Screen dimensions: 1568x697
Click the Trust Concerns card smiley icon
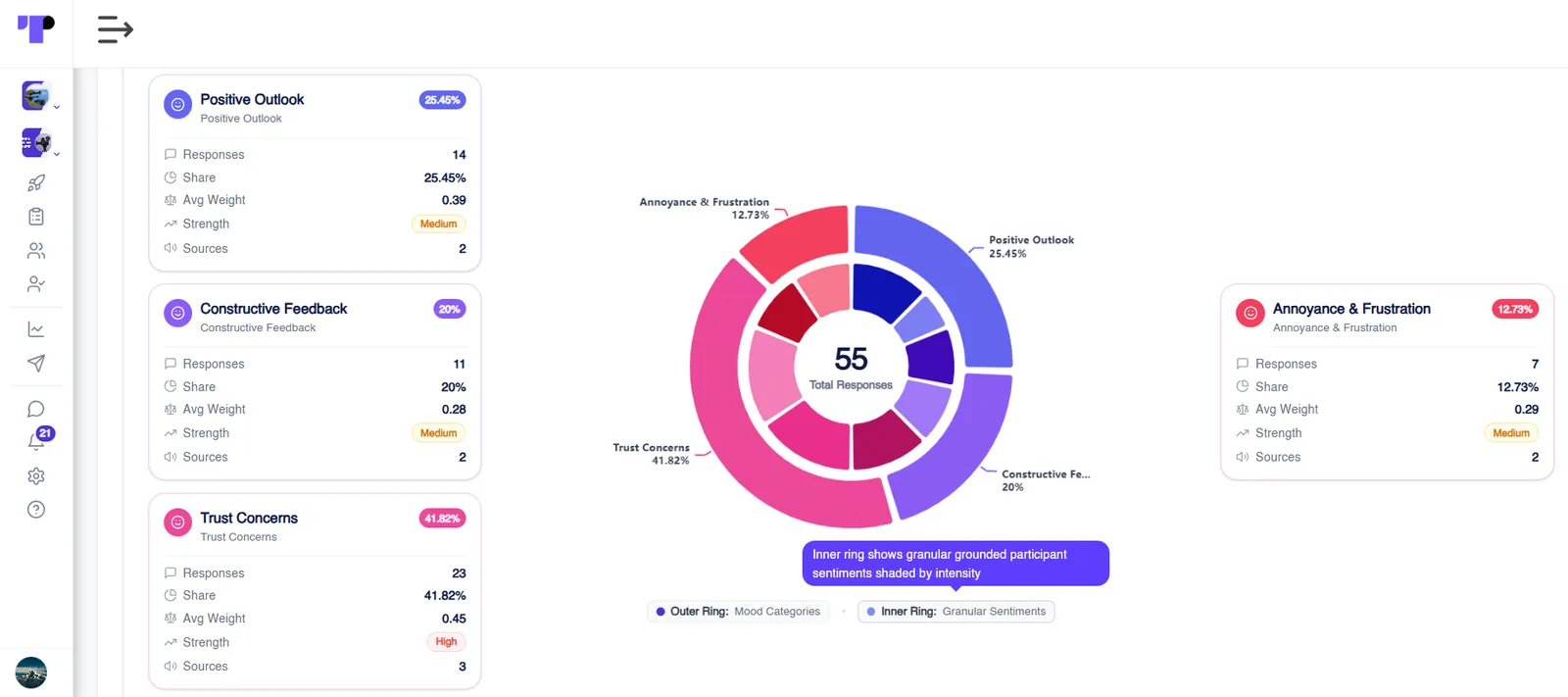pos(177,523)
